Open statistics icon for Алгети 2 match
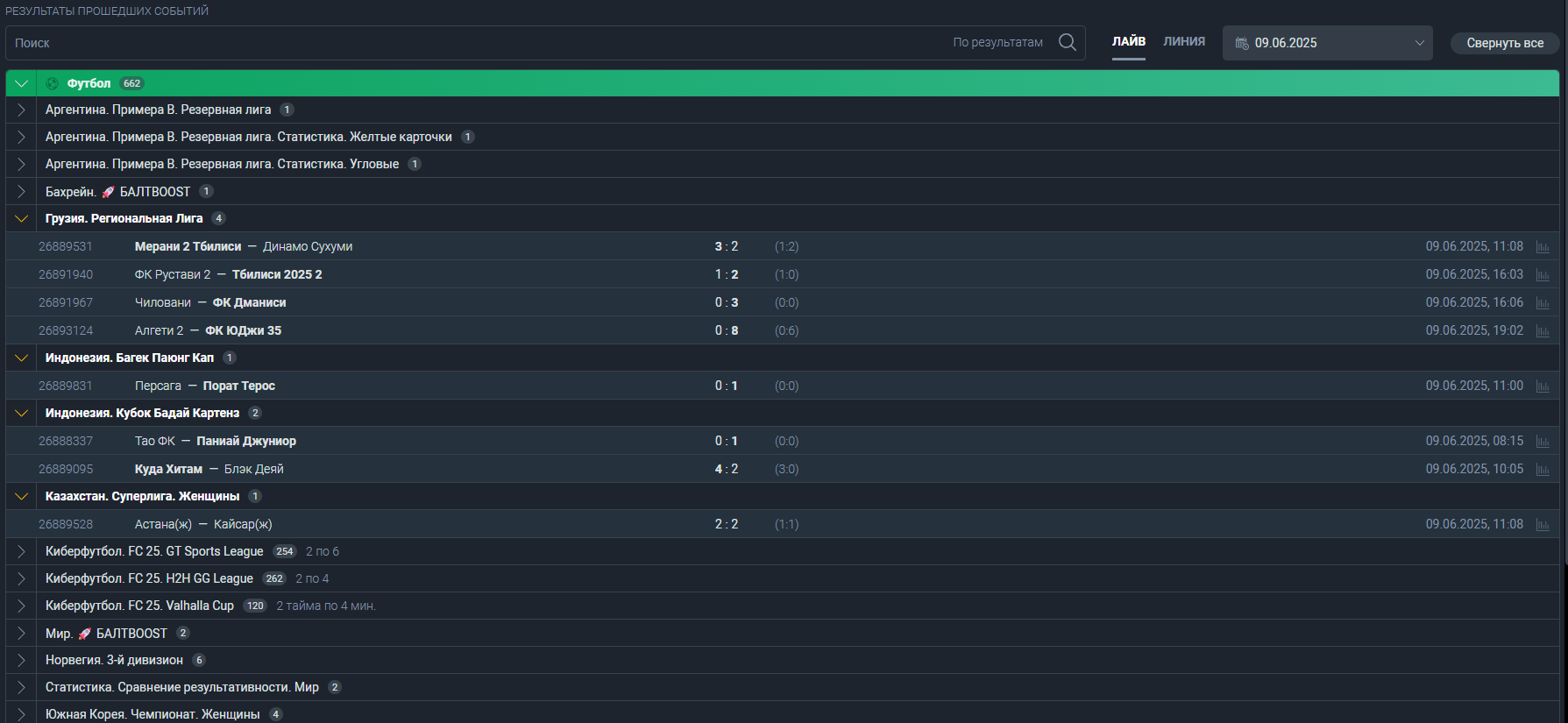1568x723 pixels. 1543,331
